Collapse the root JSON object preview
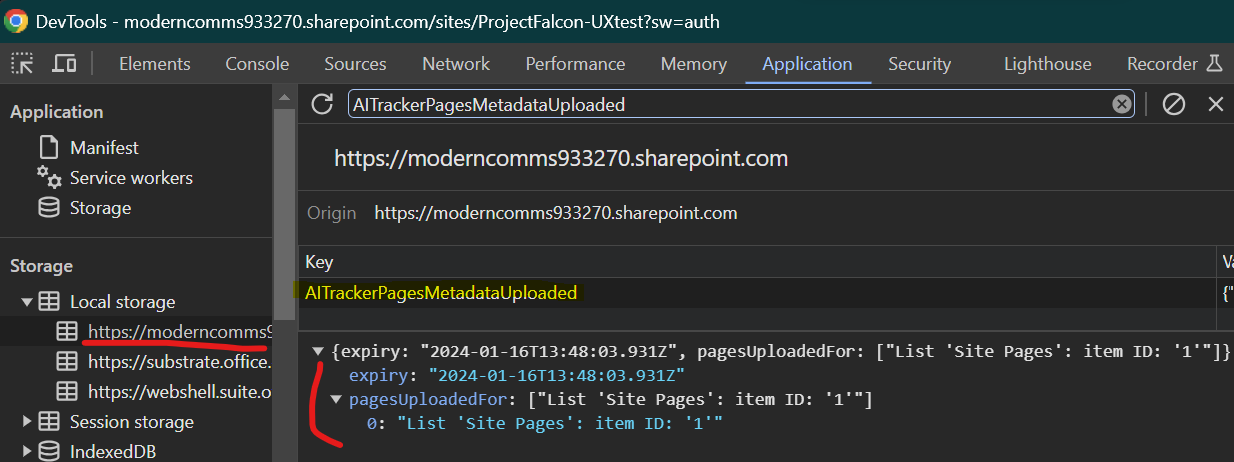The width and height of the screenshot is (1234, 462). click(x=319, y=351)
